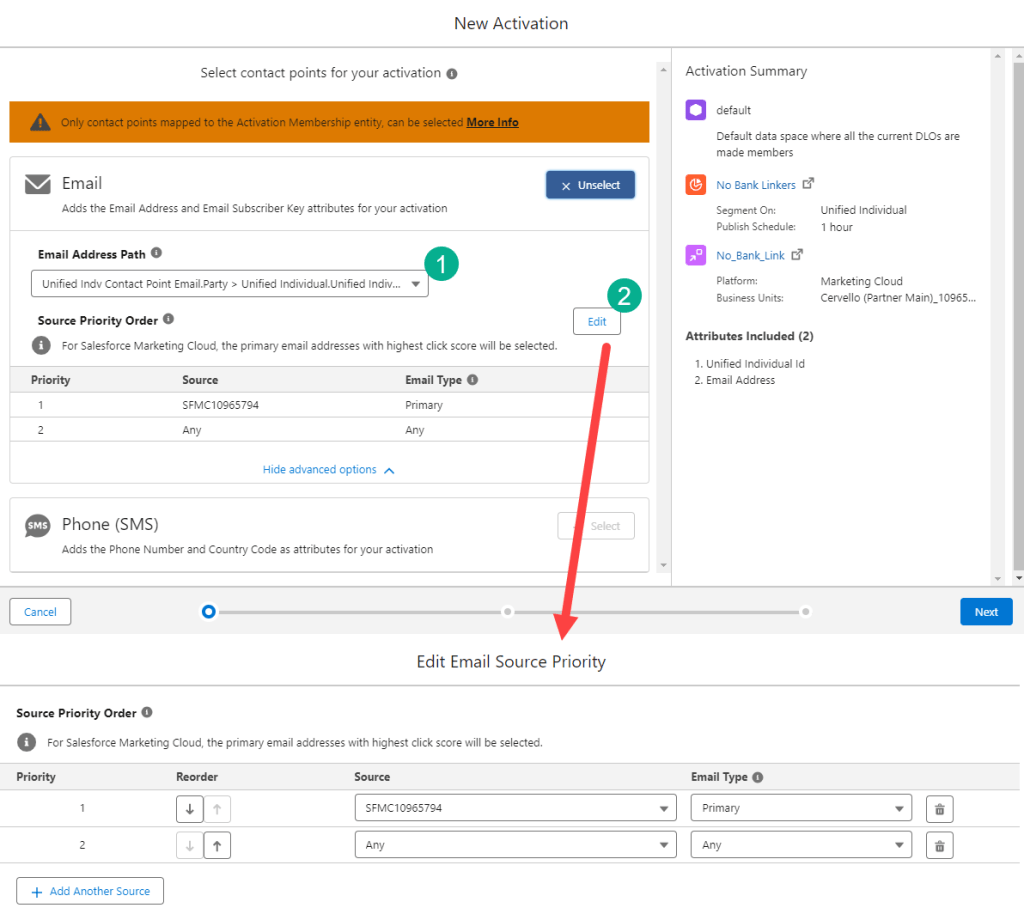Open No Bank Linkers external link icon
Viewport: 1024px width, 914px height.
coord(809,184)
